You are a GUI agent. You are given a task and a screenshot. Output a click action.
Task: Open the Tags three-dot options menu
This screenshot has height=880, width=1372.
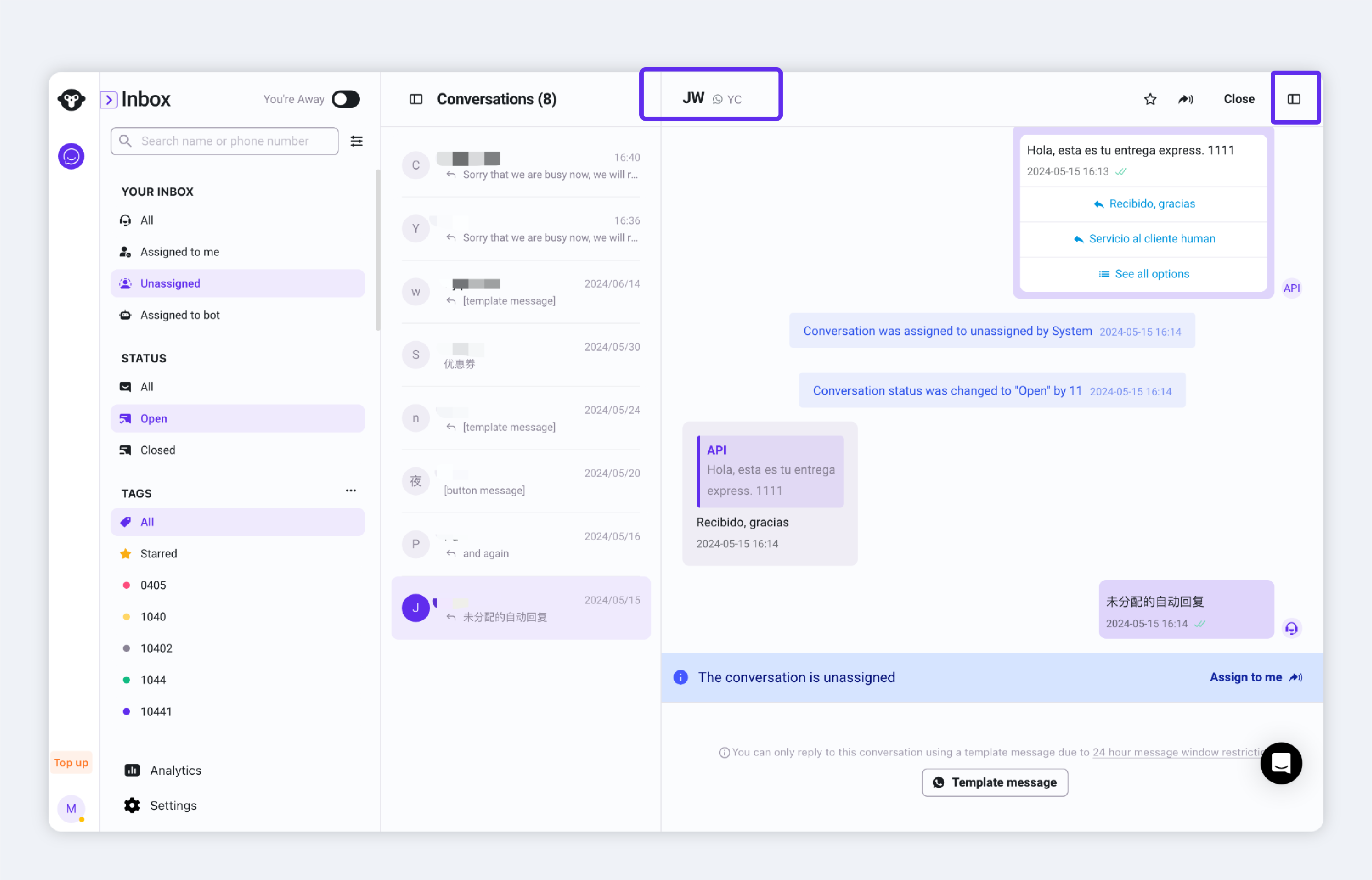point(351,491)
